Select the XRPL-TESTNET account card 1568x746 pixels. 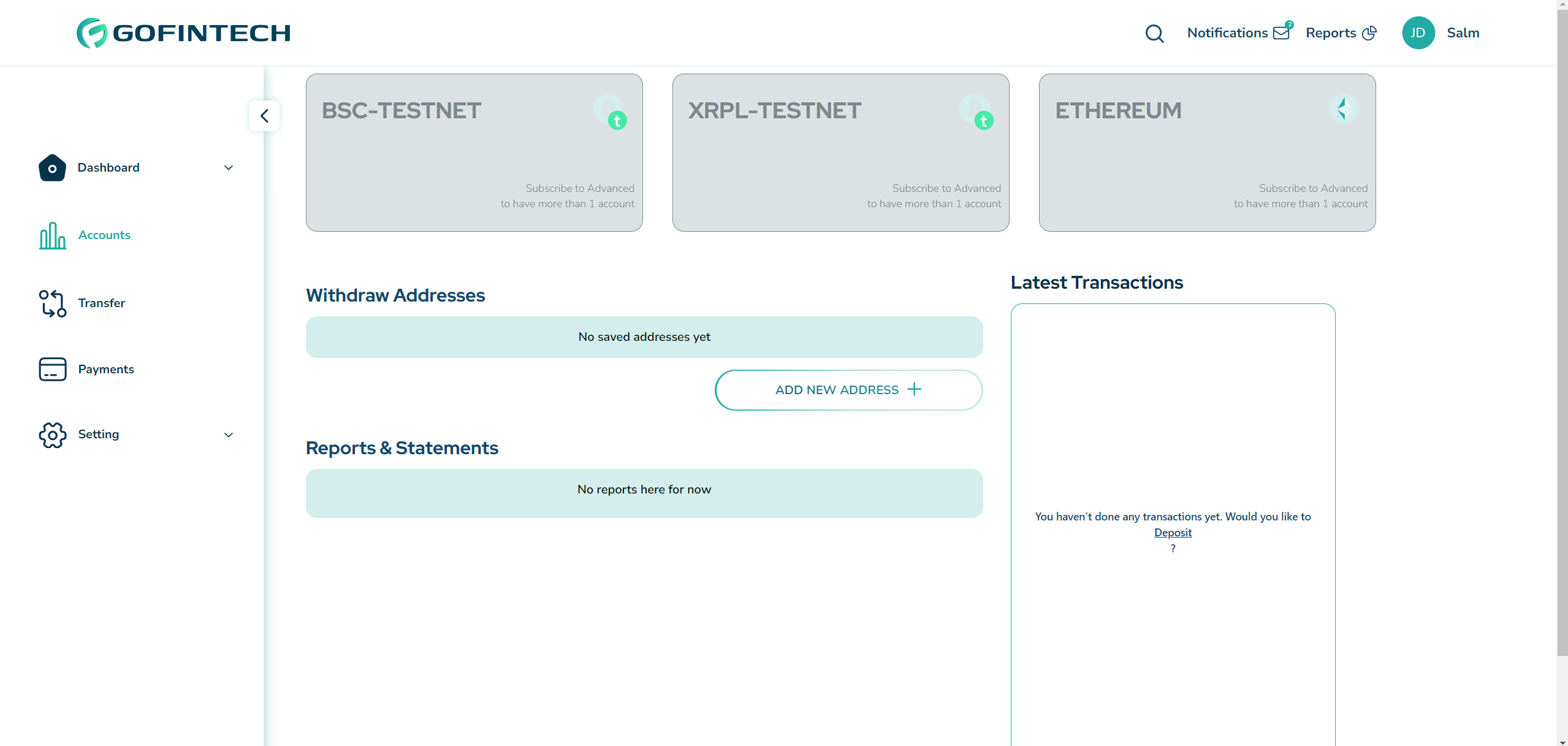(x=840, y=152)
